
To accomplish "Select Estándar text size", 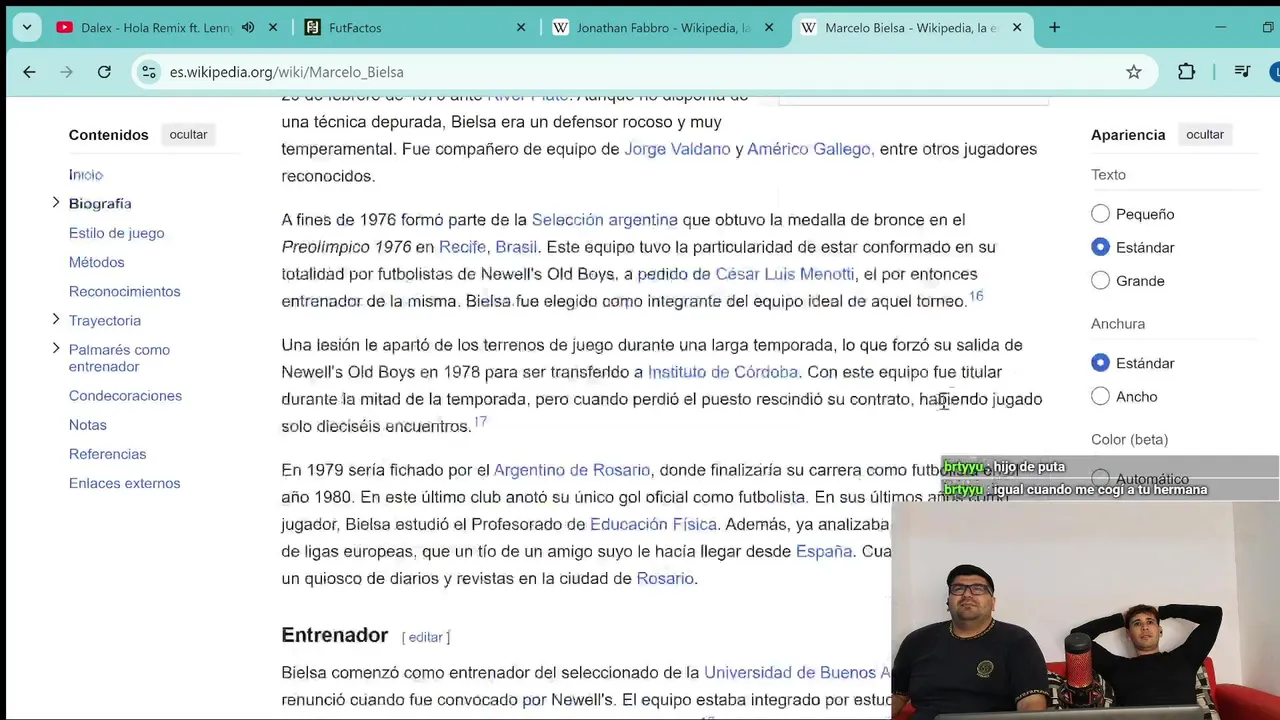I will pos(1100,247).
